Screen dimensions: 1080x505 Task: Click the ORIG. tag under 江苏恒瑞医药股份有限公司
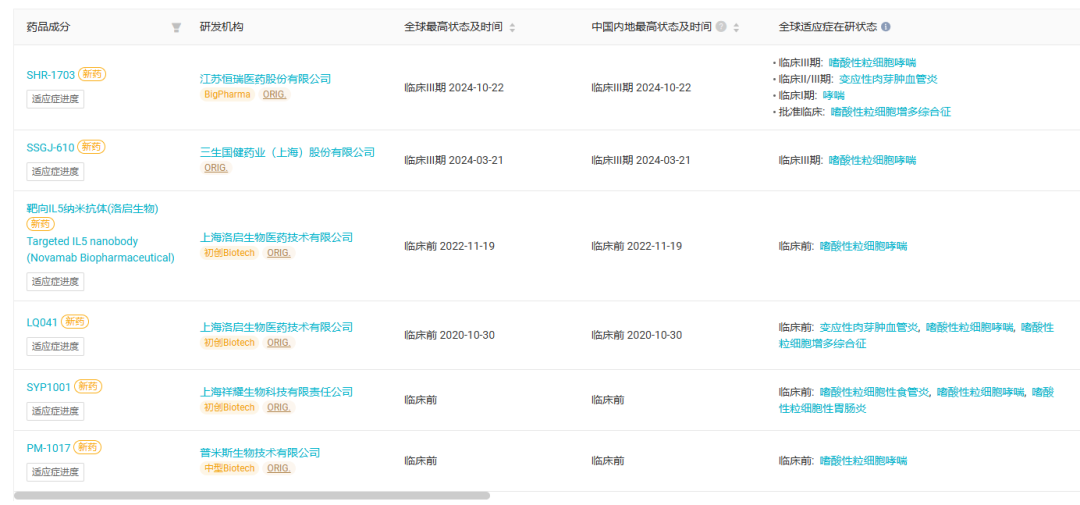pyautogui.click(x=276, y=94)
